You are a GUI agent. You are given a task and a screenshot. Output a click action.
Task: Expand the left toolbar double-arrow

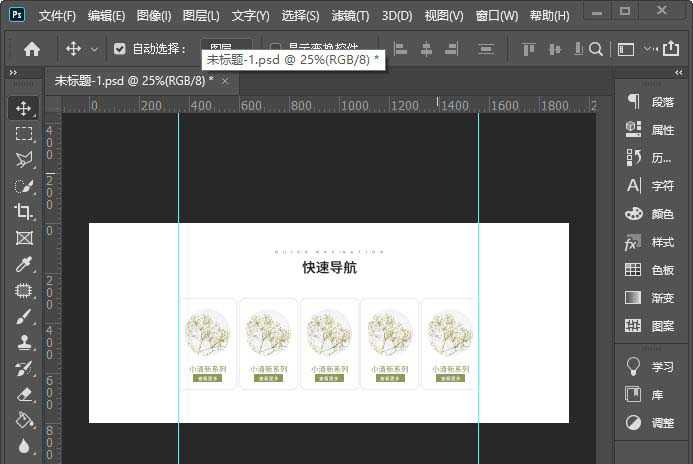point(13,73)
